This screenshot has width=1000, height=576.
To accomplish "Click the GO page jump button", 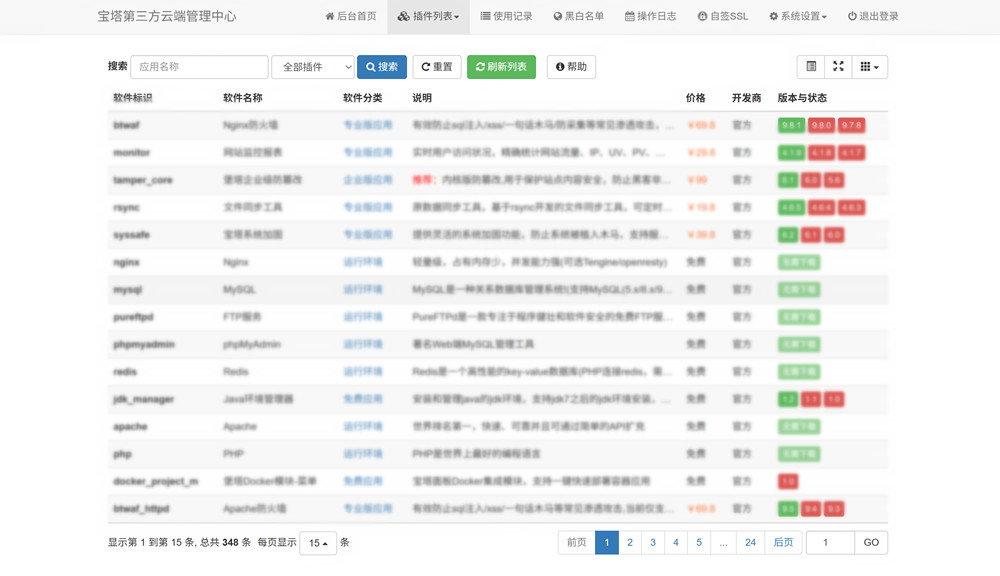I will [871, 543].
